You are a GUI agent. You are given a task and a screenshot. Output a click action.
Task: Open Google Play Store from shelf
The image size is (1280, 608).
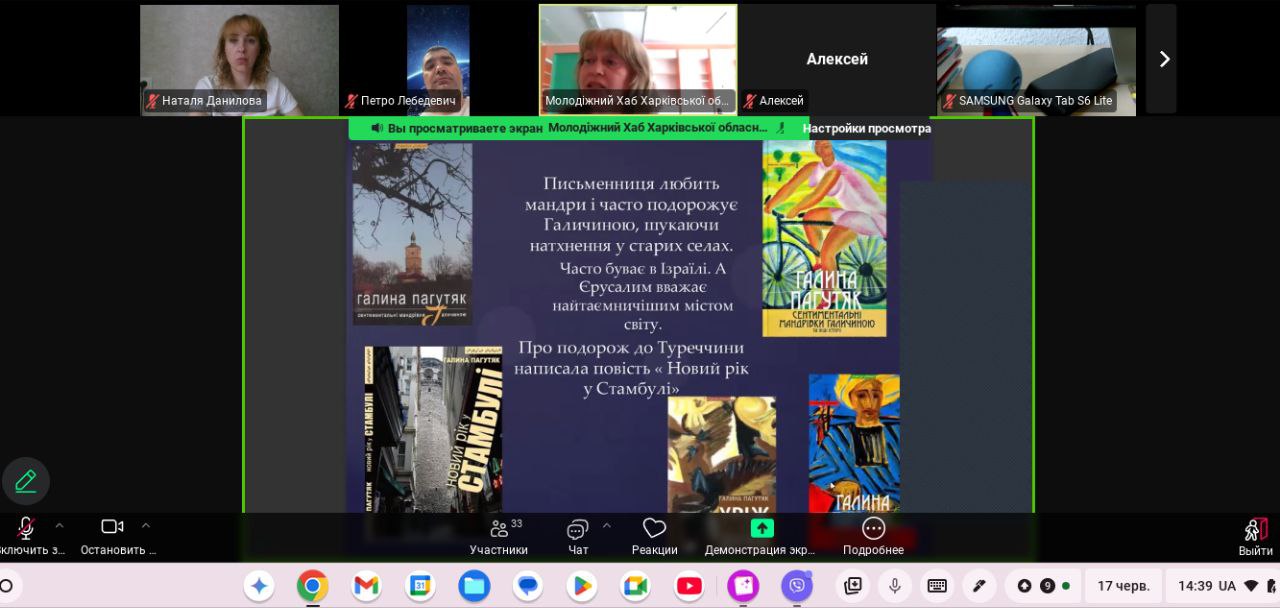point(582,586)
